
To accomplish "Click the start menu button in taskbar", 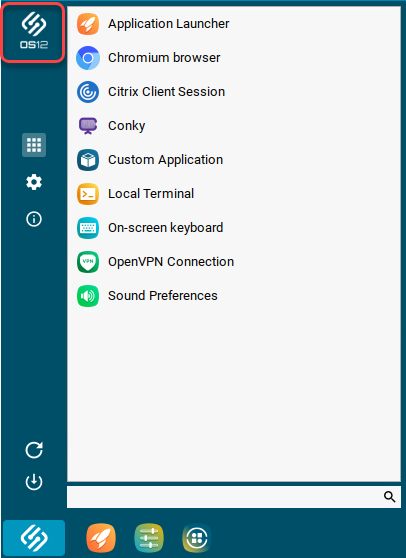I will 34,538.
